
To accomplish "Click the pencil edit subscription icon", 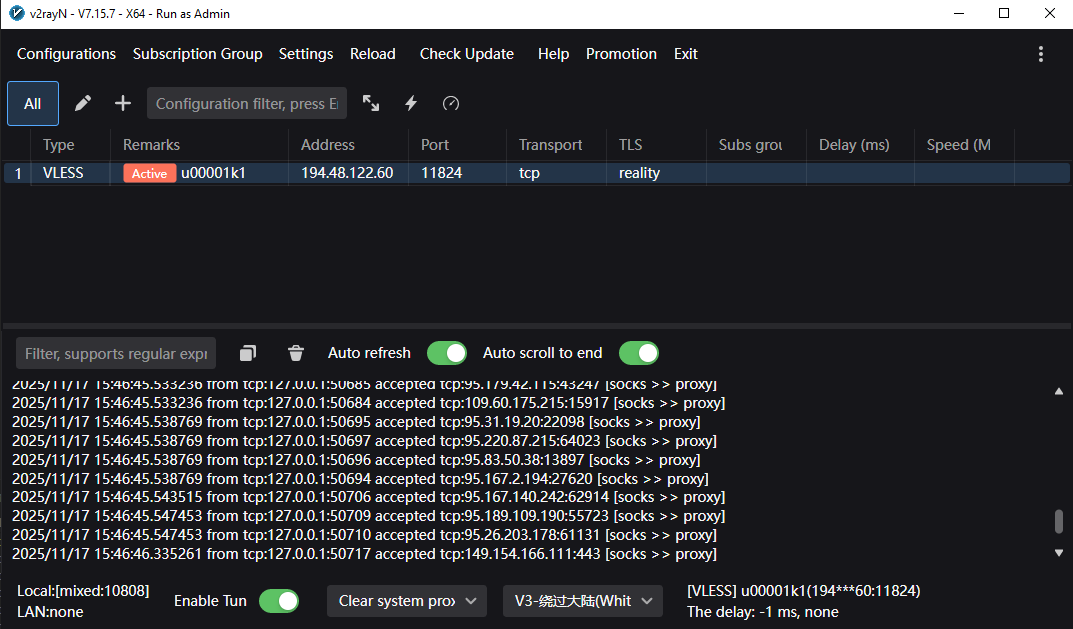I will [x=83, y=103].
